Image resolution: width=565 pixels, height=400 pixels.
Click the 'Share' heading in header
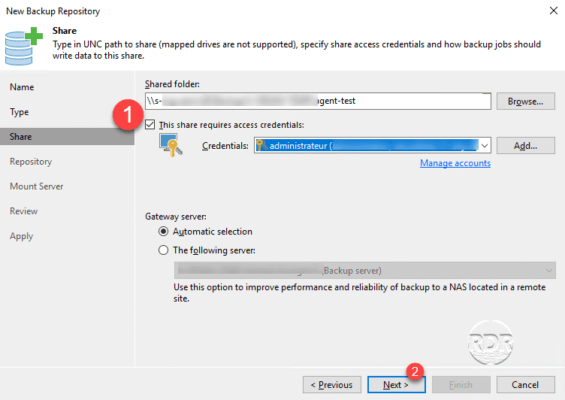click(x=64, y=31)
